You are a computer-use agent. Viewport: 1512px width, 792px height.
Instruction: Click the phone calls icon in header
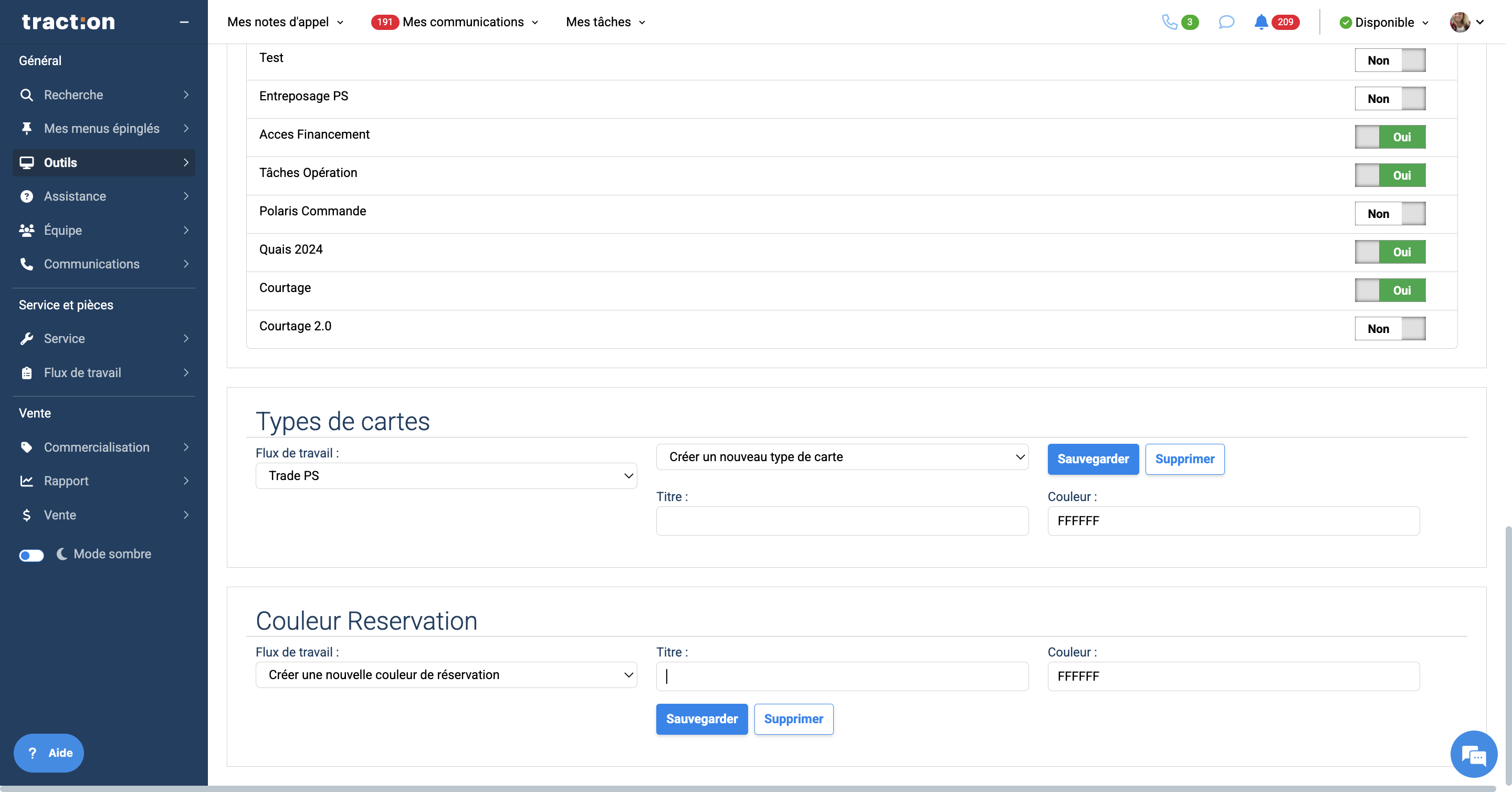pyautogui.click(x=1169, y=22)
